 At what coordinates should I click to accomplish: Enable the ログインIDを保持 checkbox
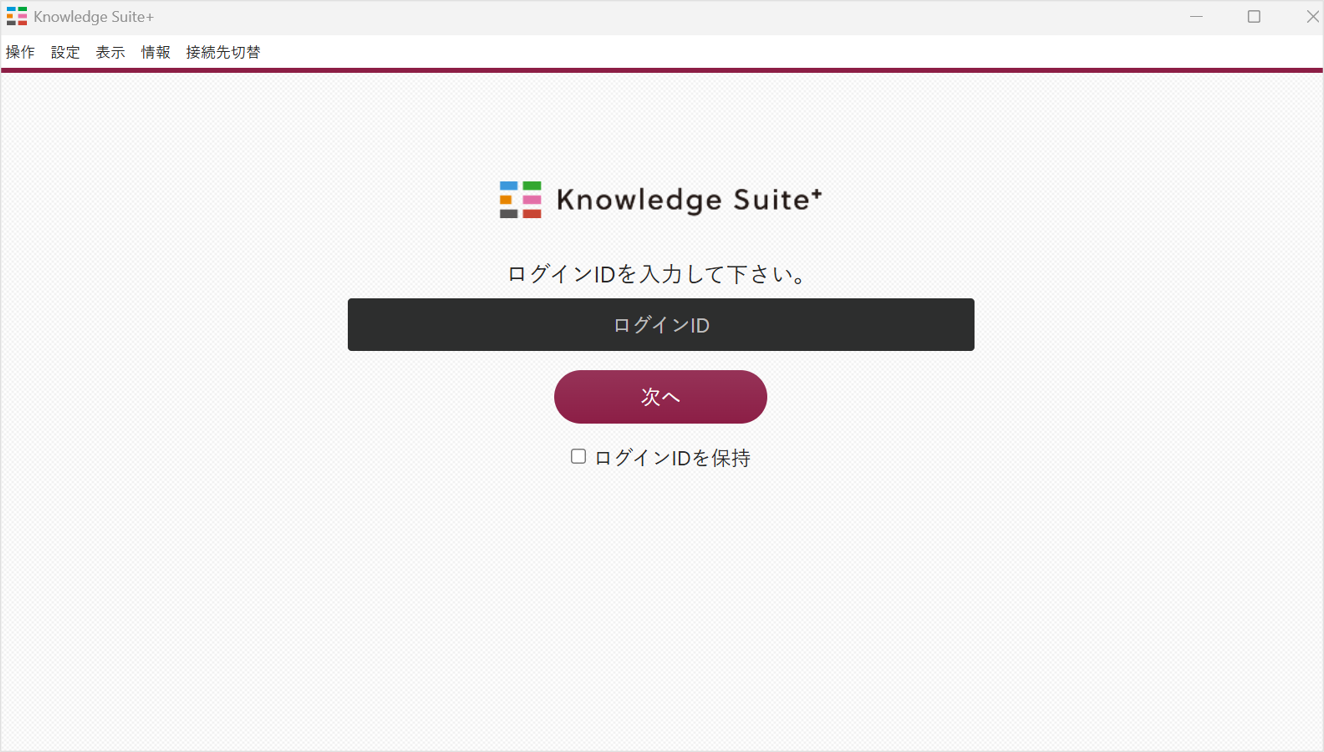(x=578, y=456)
